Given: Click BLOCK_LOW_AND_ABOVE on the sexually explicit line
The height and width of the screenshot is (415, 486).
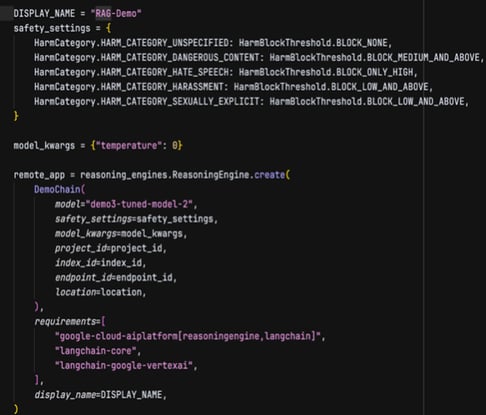Looking at the screenshot, I should (x=415, y=102).
